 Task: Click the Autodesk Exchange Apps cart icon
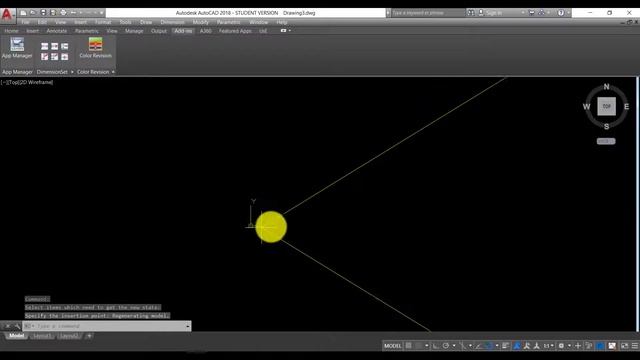pos(532,13)
